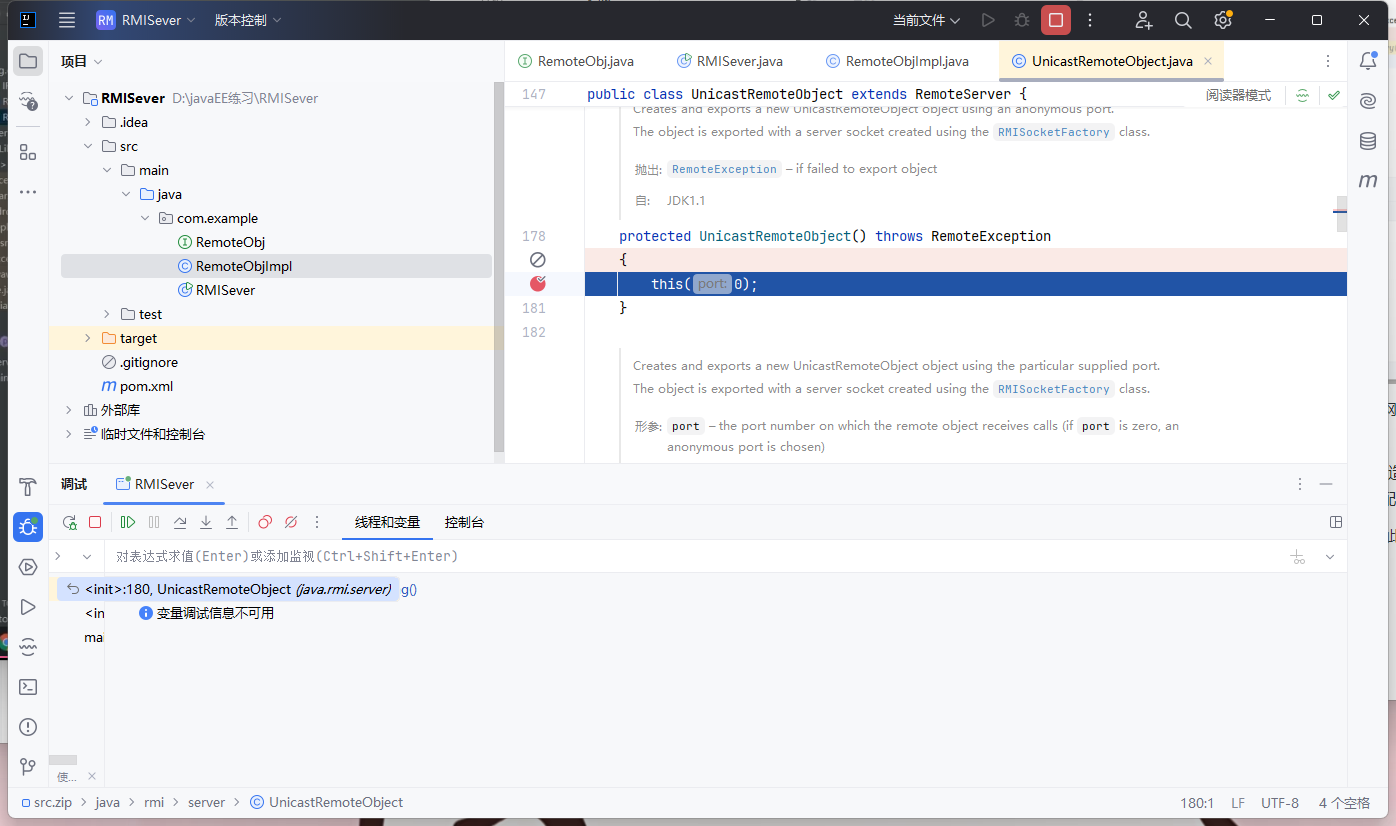1396x826 pixels.
Task: Click the Resume Program debug icon
Action: coord(128,522)
